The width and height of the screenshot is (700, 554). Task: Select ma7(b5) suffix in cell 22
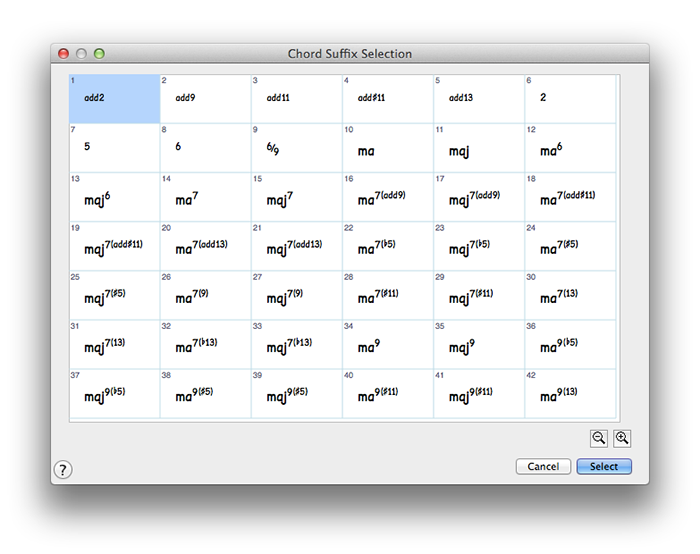[x=388, y=246]
